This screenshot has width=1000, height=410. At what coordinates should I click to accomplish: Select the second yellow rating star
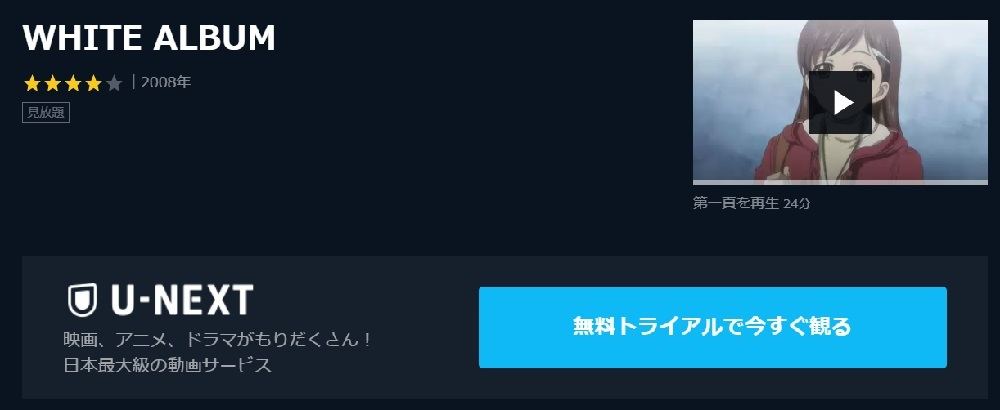52,83
